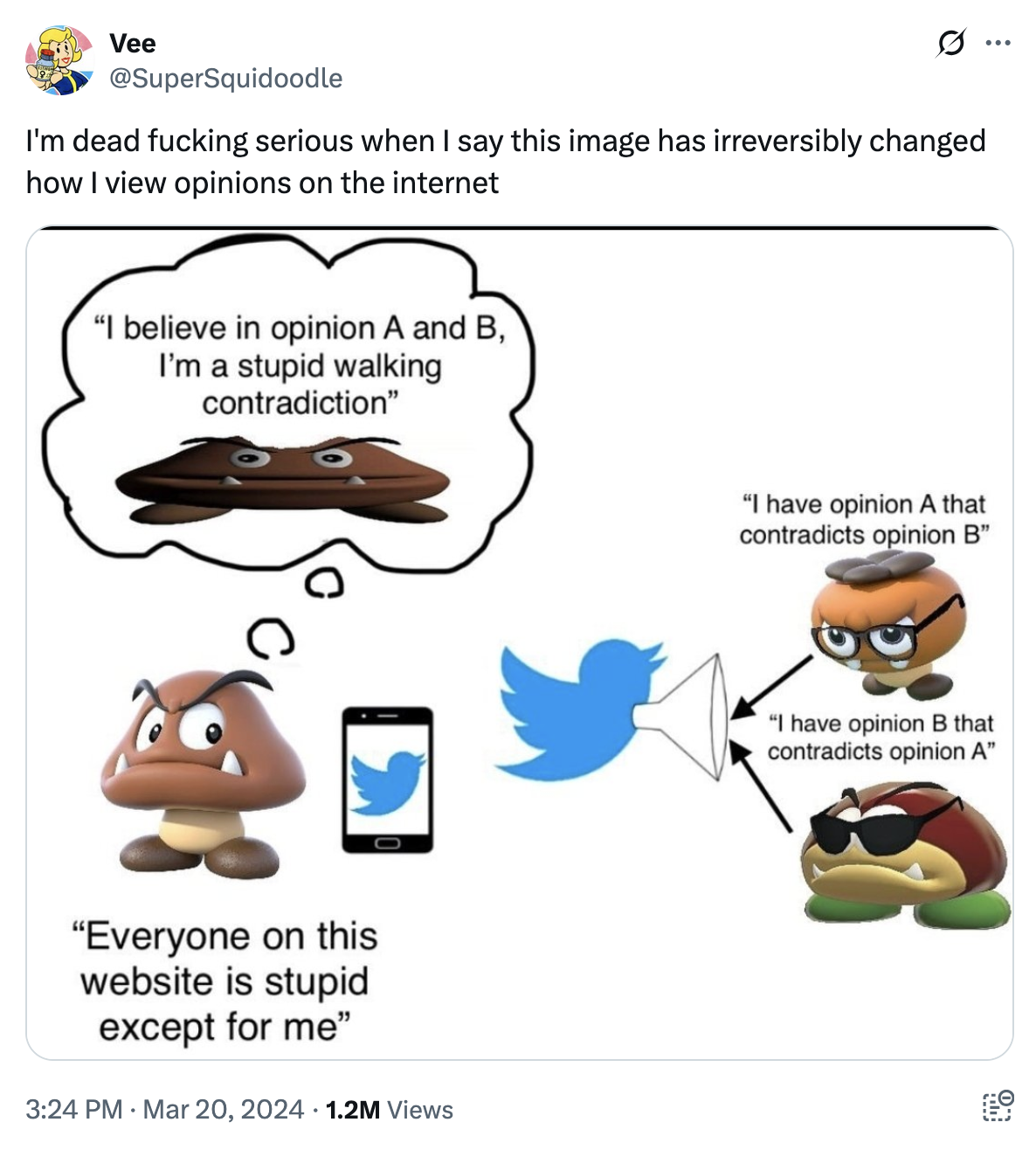Click the "I have opinion A that contradicts" caption
The image size is (1036, 1150).
coord(863,519)
